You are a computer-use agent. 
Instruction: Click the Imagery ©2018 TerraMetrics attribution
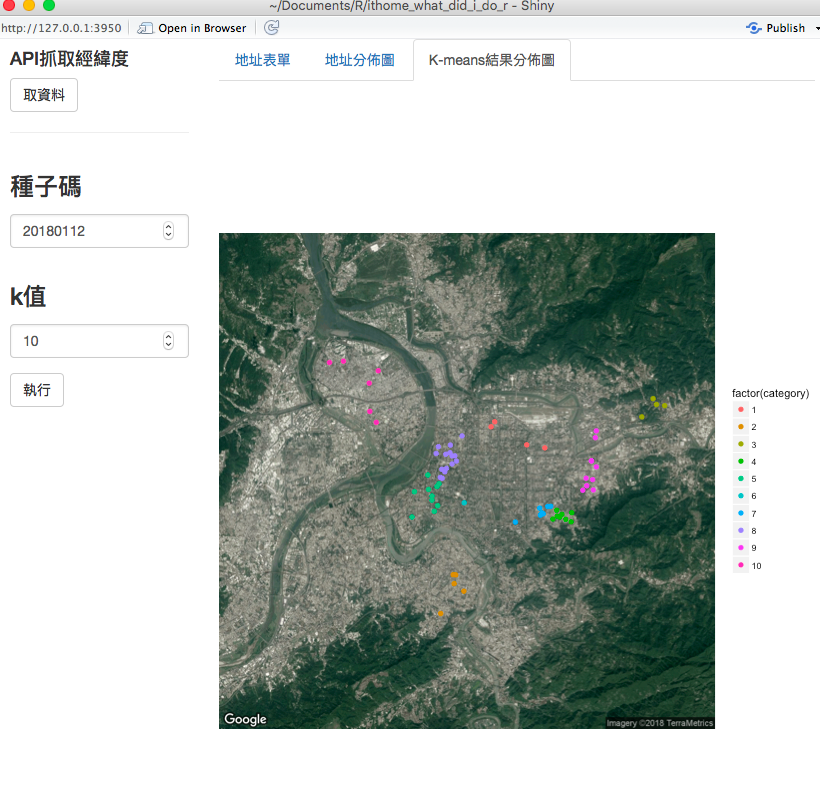tap(659, 723)
